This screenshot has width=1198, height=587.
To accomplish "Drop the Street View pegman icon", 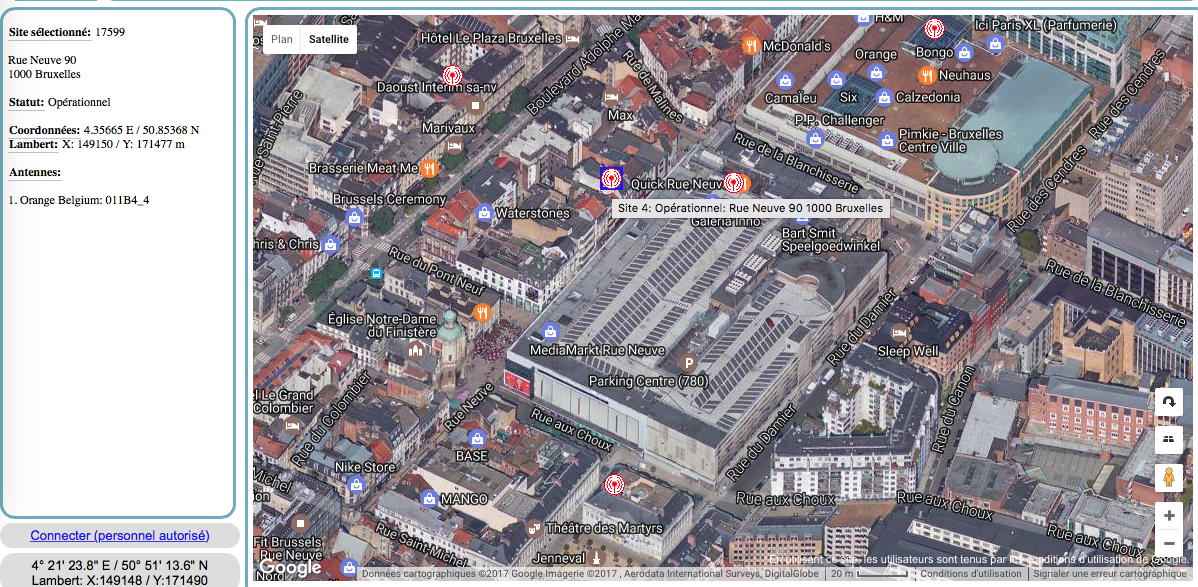I will pyautogui.click(x=1169, y=478).
